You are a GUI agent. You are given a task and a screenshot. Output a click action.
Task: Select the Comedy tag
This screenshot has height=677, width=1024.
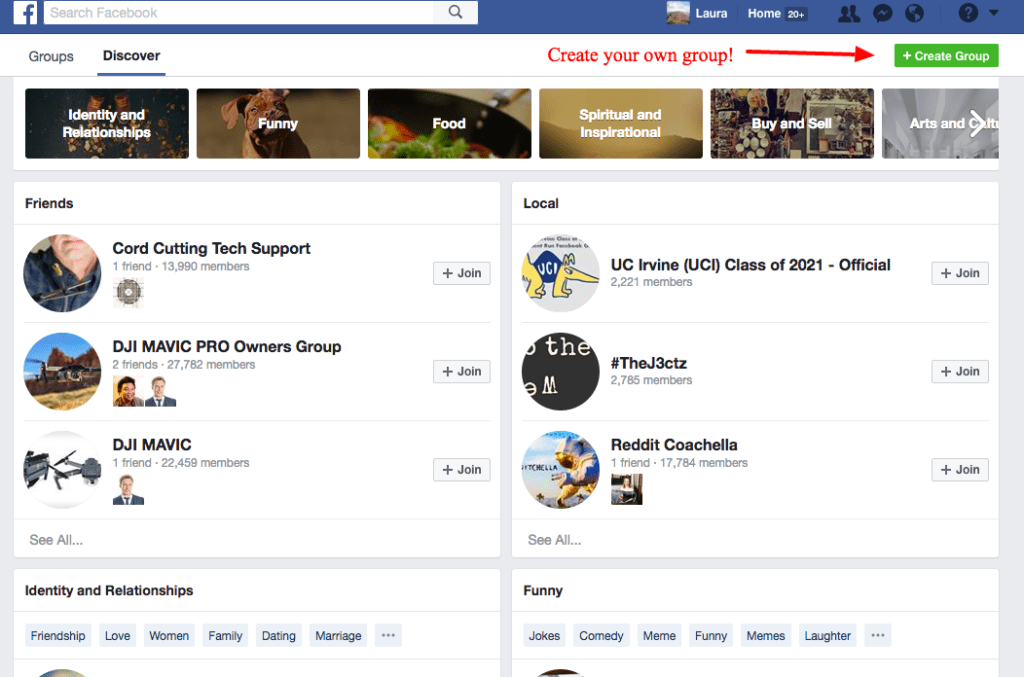point(601,635)
